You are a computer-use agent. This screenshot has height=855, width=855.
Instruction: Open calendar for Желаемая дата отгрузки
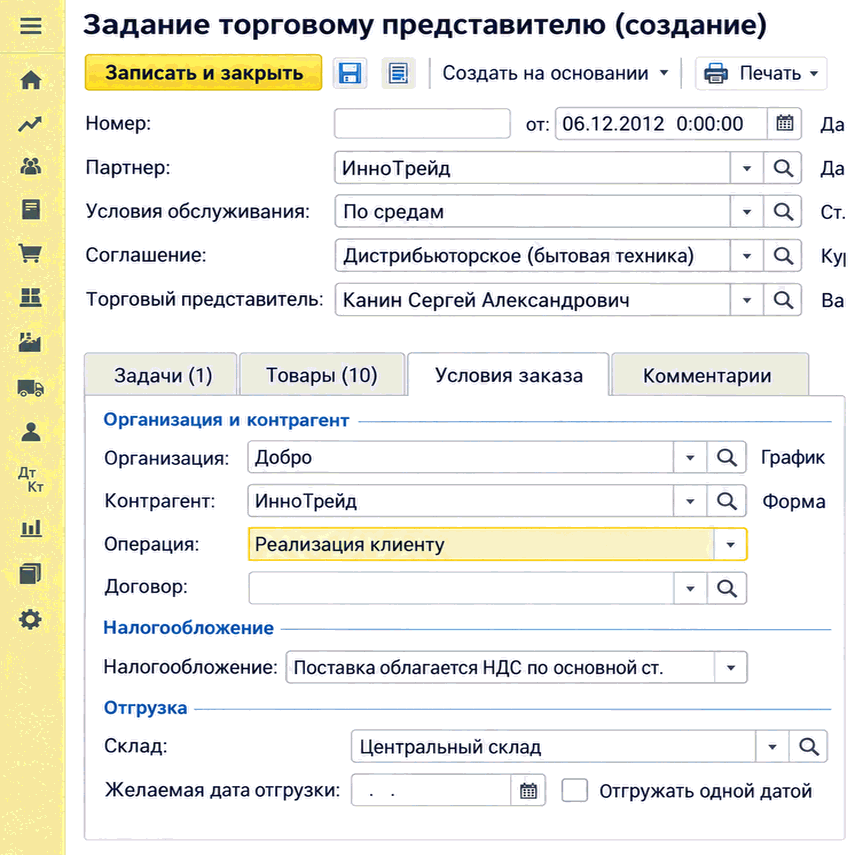point(528,790)
